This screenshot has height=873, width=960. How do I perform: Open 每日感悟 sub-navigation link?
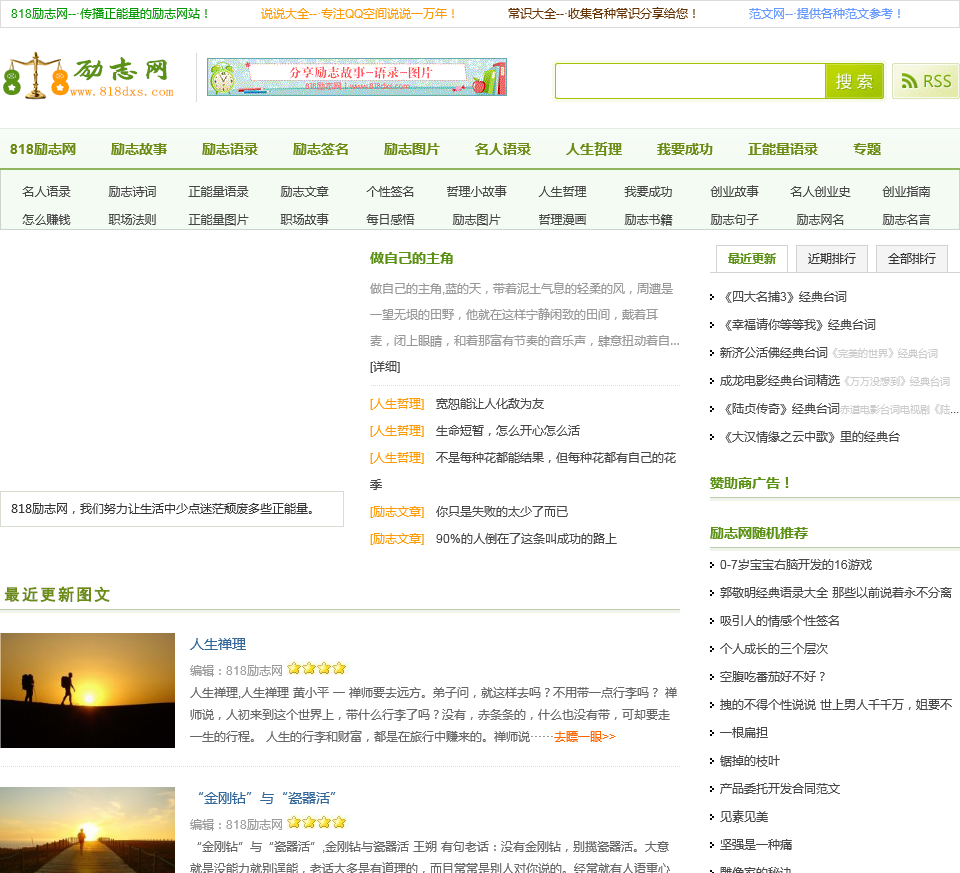point(390,219)
